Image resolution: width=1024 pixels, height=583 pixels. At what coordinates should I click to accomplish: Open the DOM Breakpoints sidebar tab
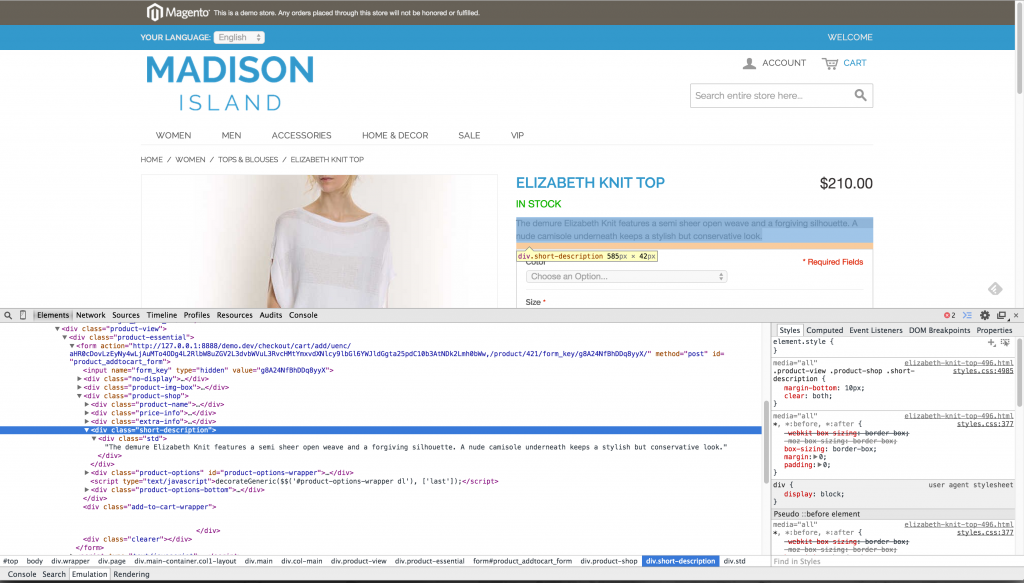[x=940, y=330]
